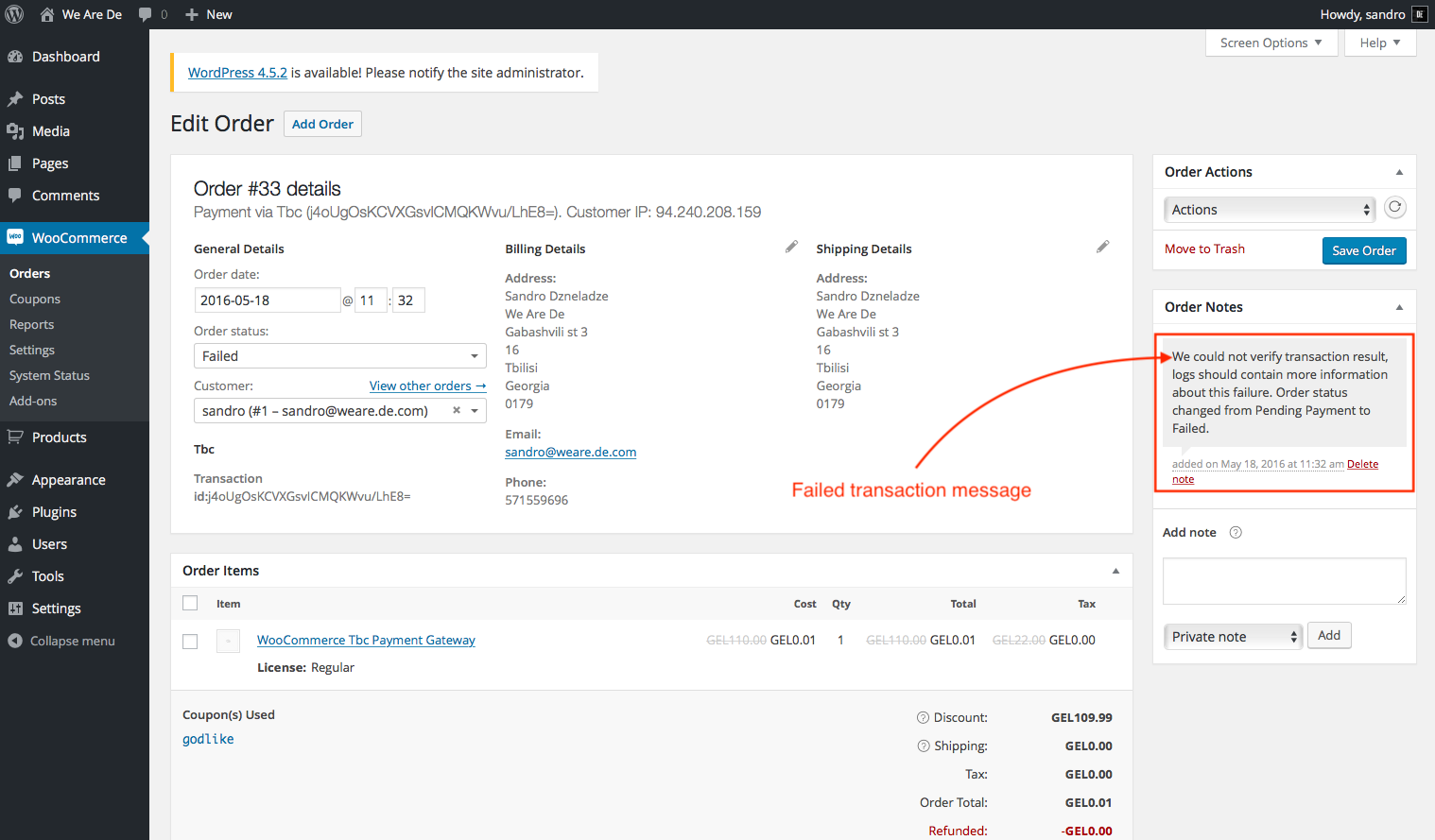1435x840 pixels.
Task: Collapse the Order Items panel
Action: point(1115,571)
